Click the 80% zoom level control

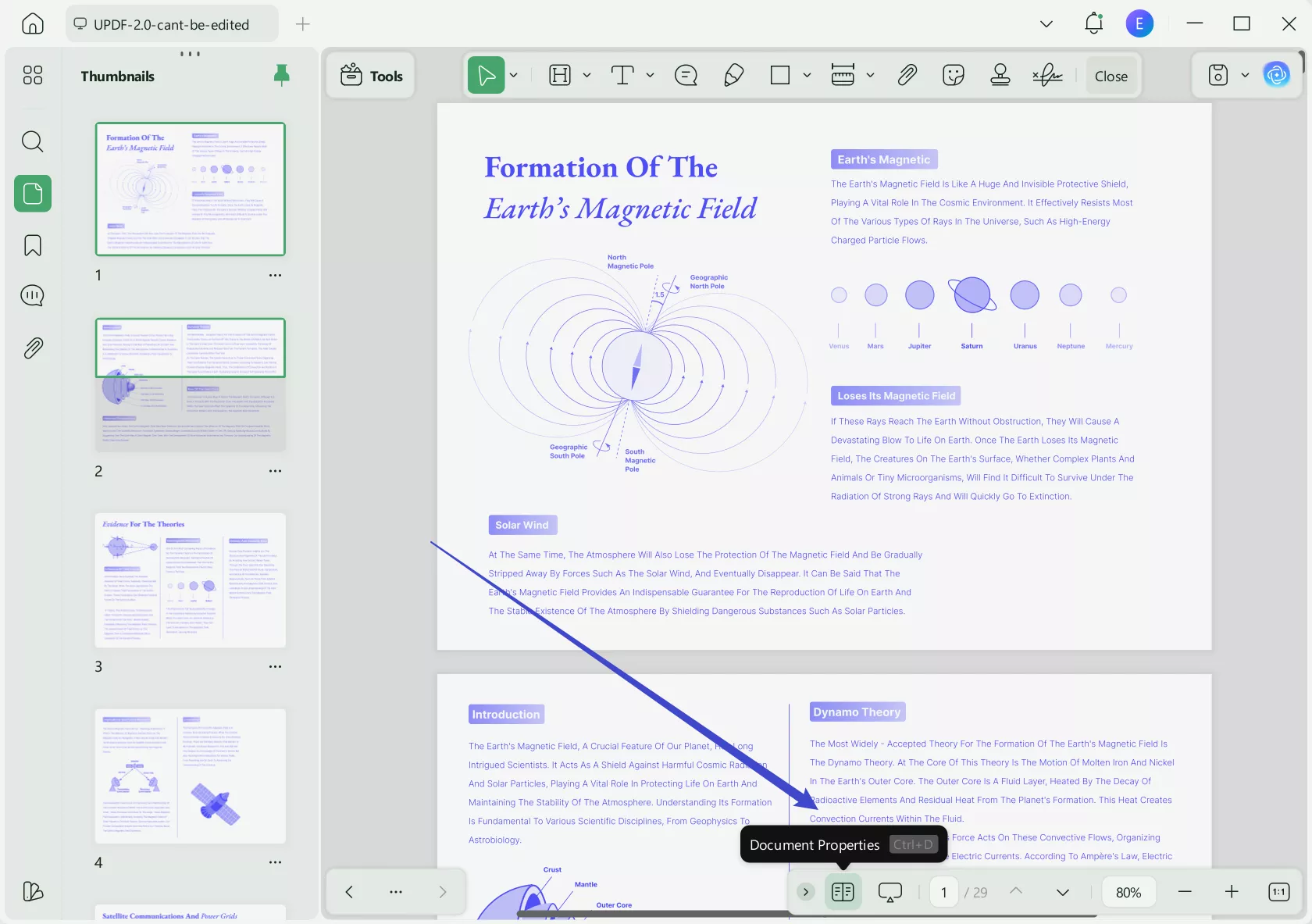pyautogui.click(x=1127, y=892)
